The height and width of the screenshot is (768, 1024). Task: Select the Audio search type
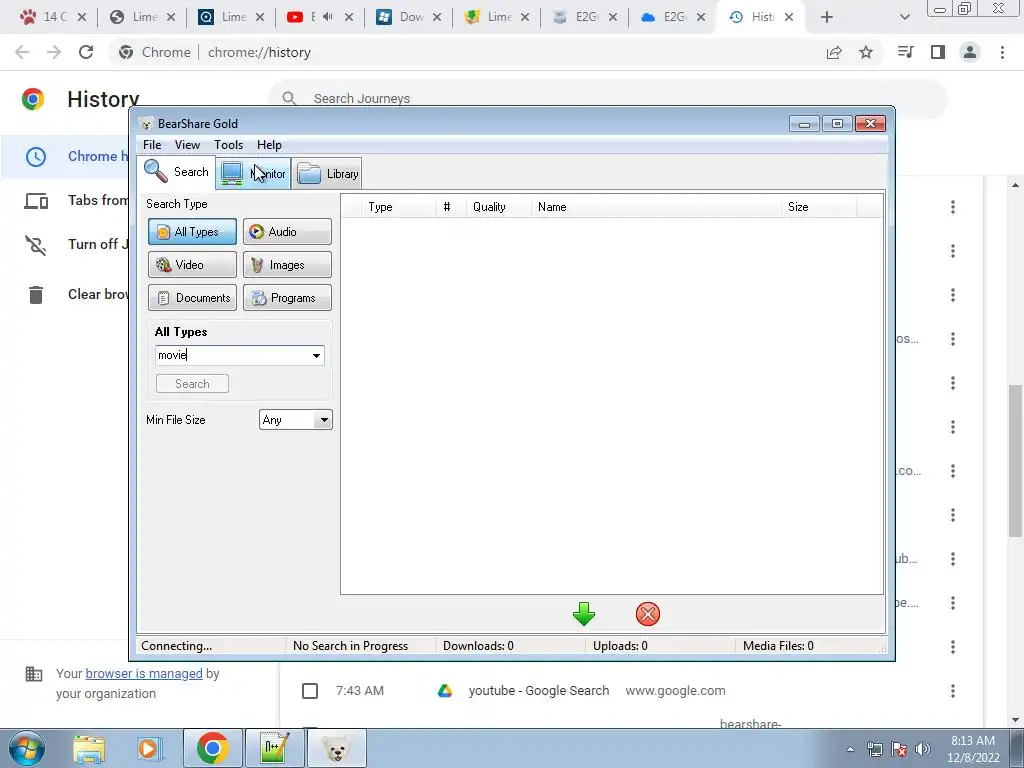click(x=287, y=232)
